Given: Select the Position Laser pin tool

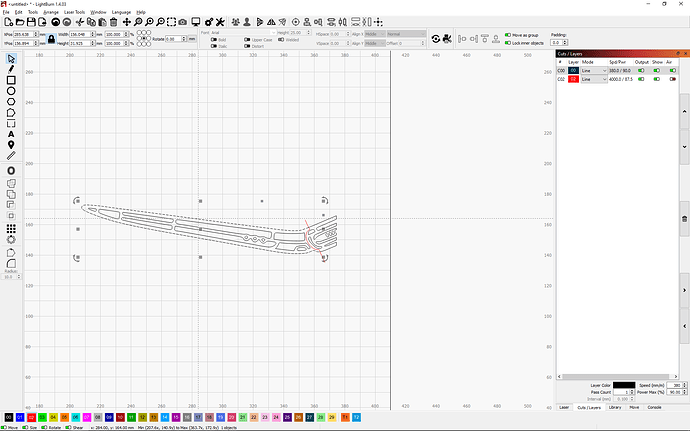Looking at the screenshot, I should click(11, 145).
